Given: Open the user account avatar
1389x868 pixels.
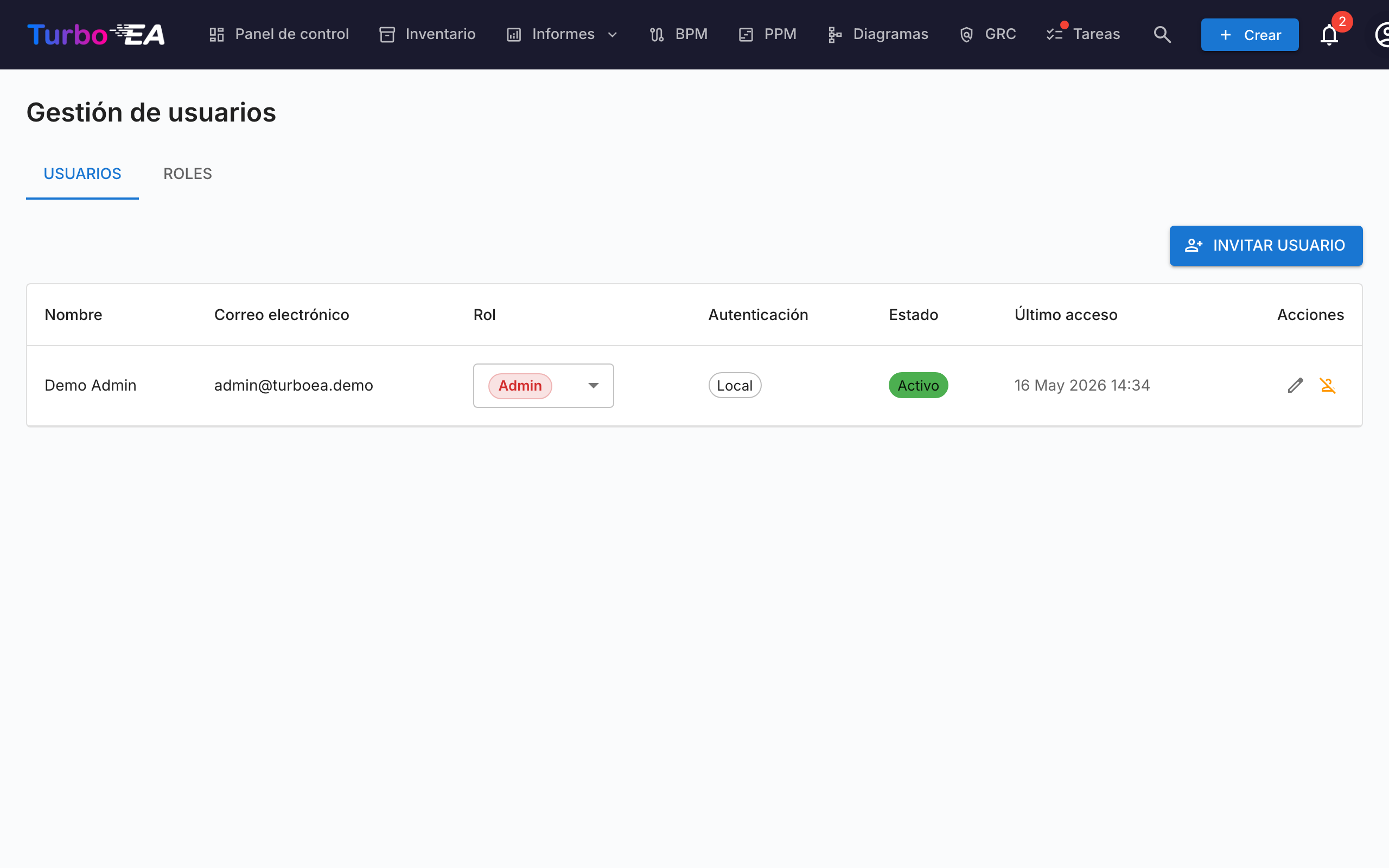Looking at the screenshot, I should (1381, 34).
